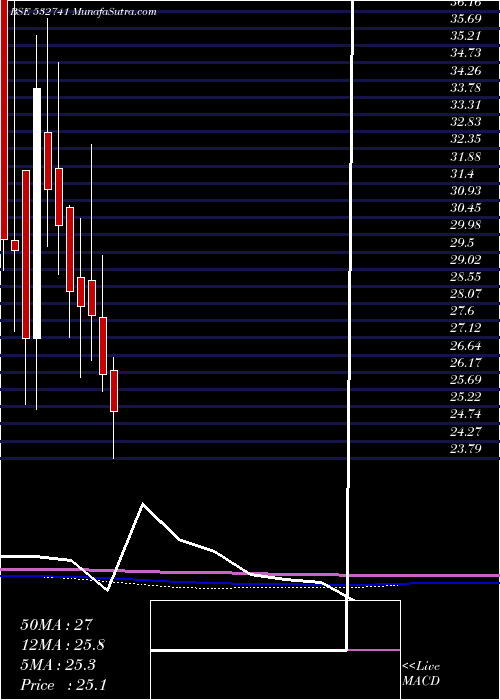Click the 29.02 price axis label
The image size is (500, 700).
pos(466,260)
